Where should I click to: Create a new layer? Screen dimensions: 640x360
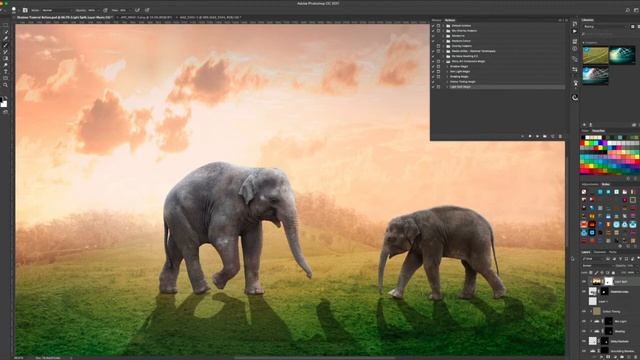click(x=628, y=357)
